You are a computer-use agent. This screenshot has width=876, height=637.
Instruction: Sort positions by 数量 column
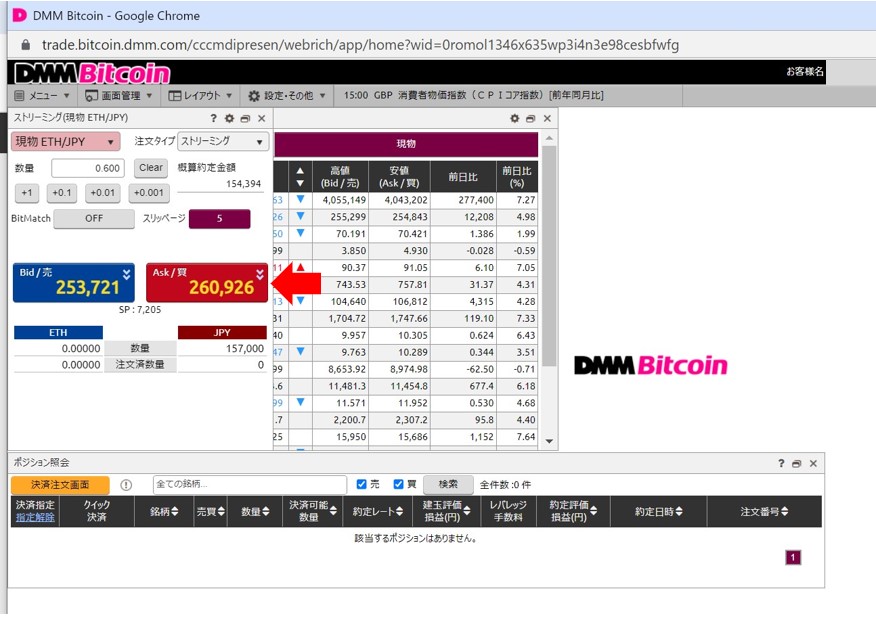pos(255,511)
